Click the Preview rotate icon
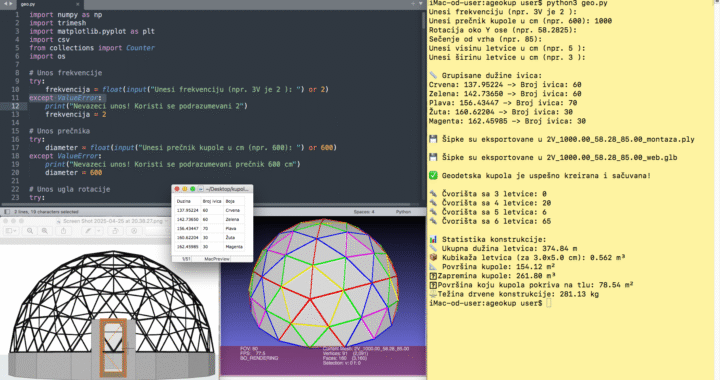 click(115, 231)
